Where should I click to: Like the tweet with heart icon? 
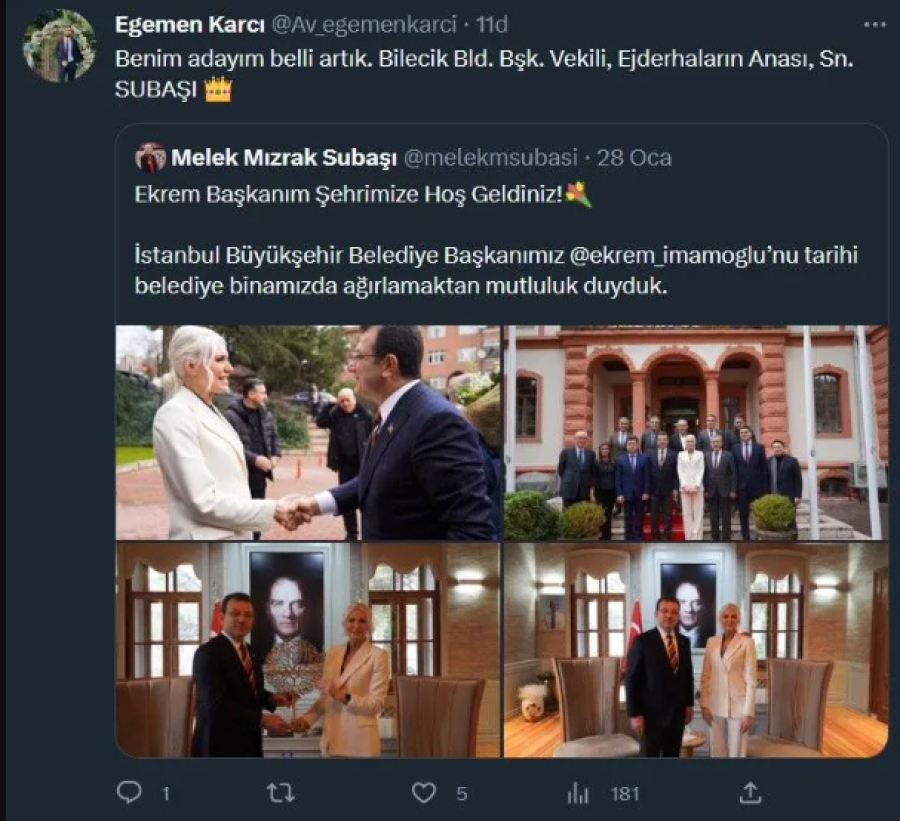[424, 792]
